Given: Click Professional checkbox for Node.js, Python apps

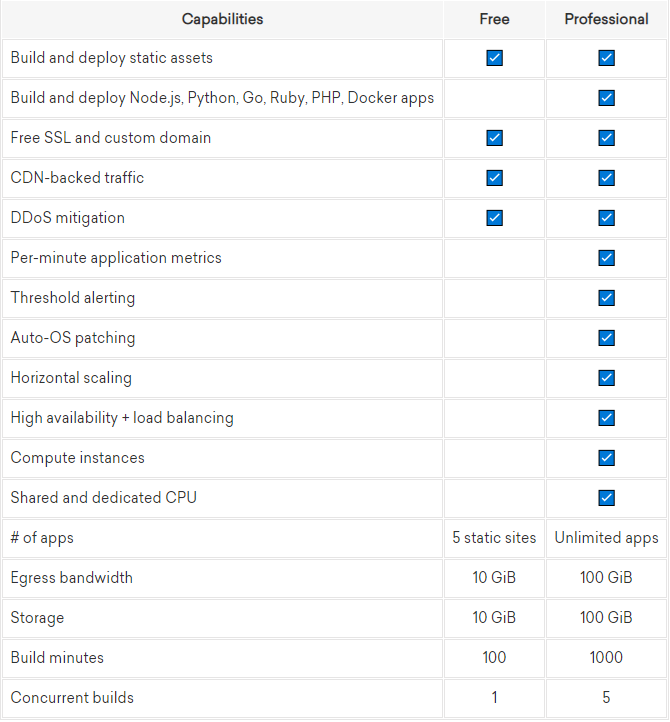Looking at the screenshot, I should click(x=606, y=98).
